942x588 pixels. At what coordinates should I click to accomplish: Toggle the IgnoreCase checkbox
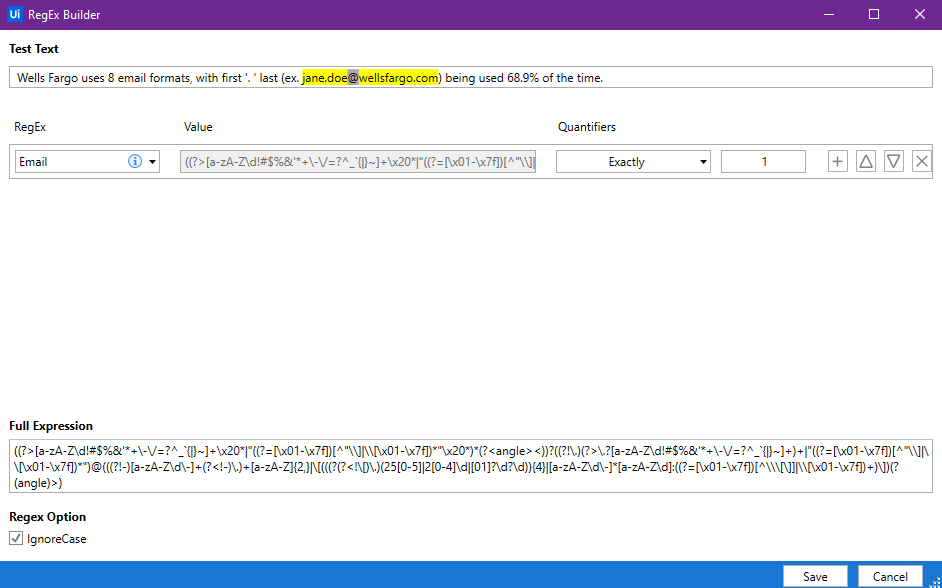(x=16, y=539)
